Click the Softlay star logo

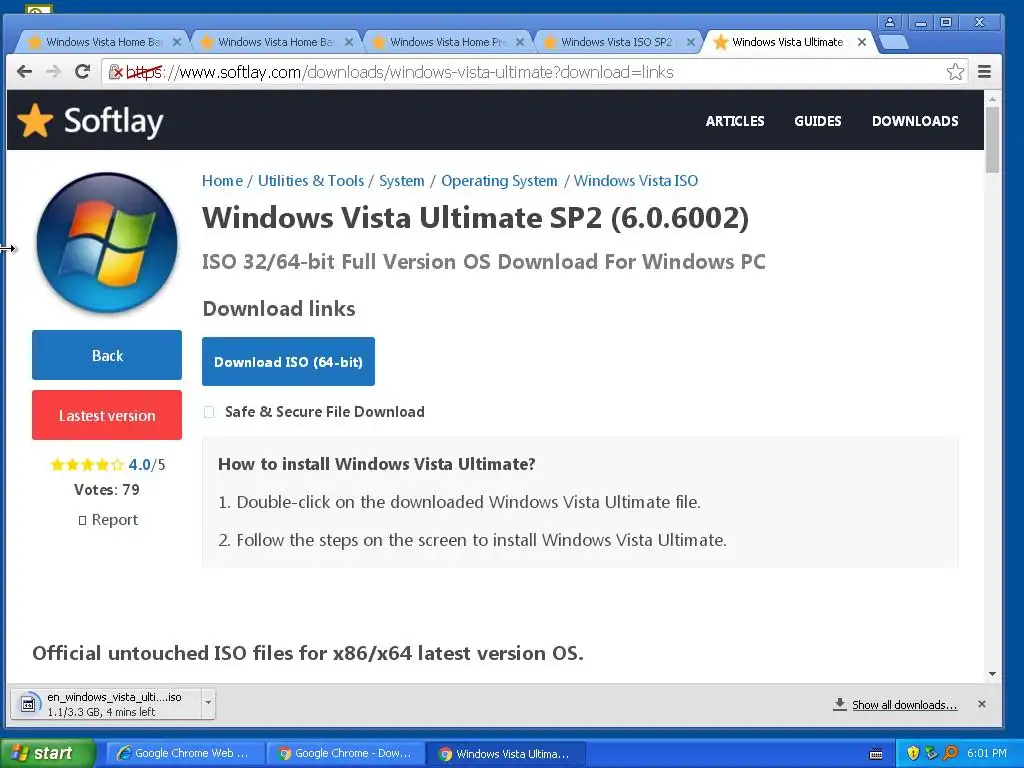click(35, 121)
